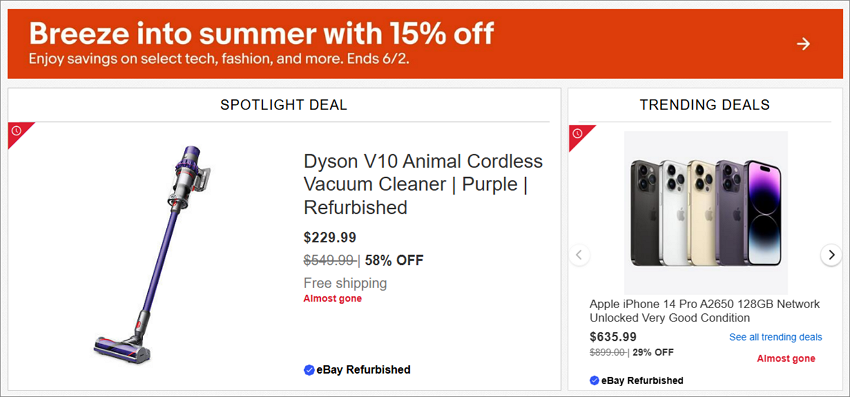Click the $229.99 Dyson price

click(x=330, y=238)
